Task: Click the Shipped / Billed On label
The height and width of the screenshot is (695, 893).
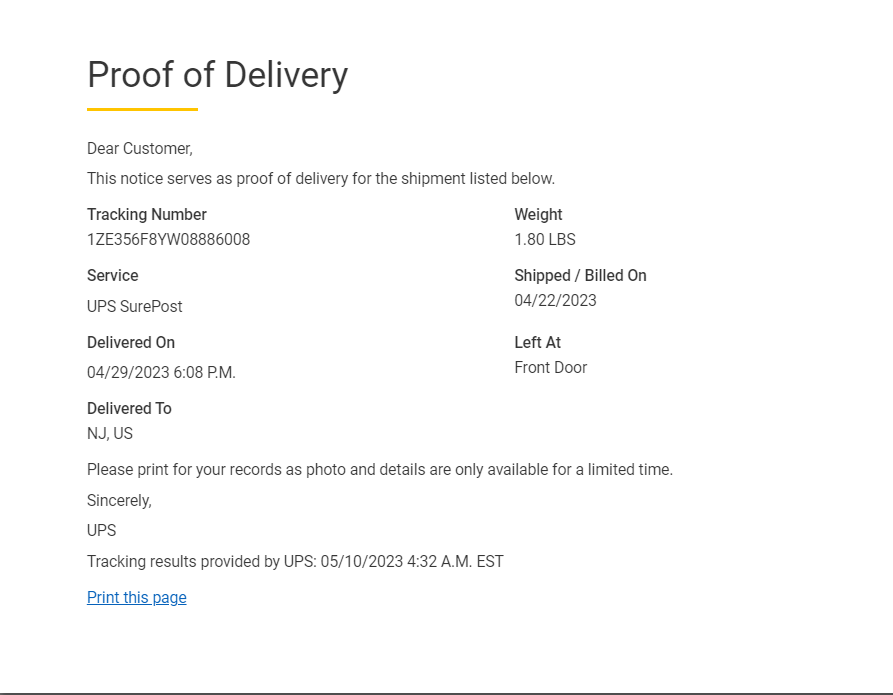Action: point(580,275)
